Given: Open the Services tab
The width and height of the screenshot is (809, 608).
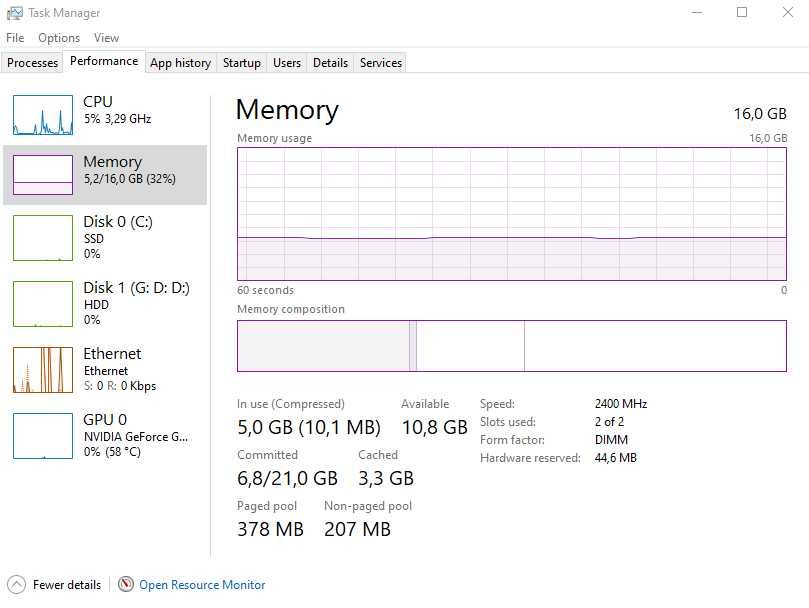Looking at the screenshot, I should pos(381,62).
